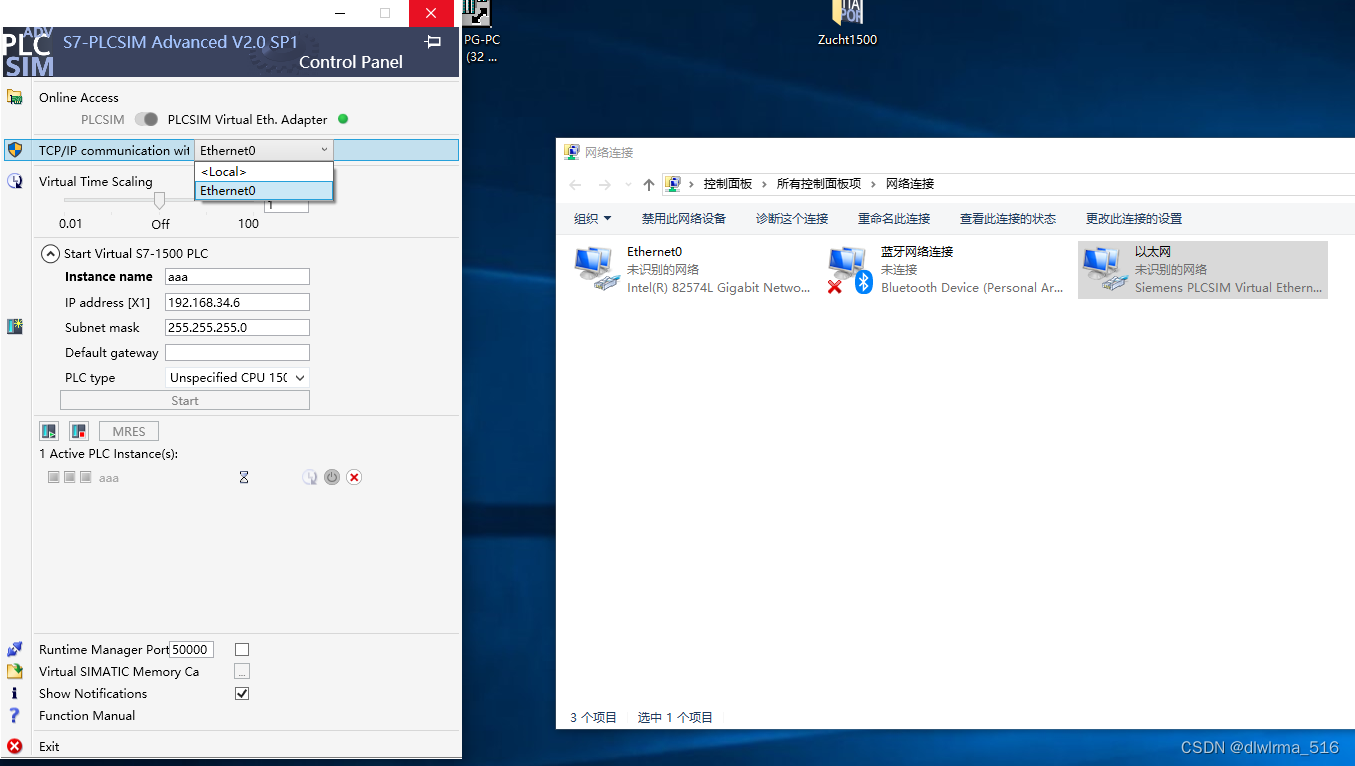The height and width of the screenshot is (766, 1355).
Task: Click the time scaling value field
Action: [x=286, y=205]
